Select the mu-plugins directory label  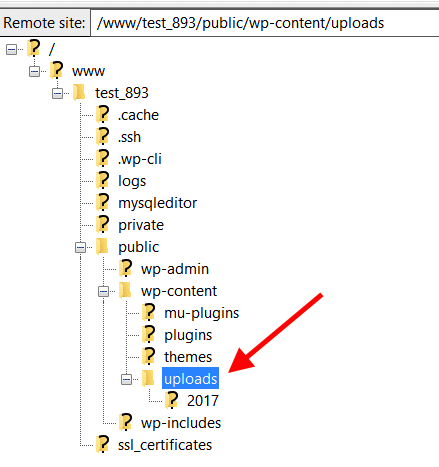[x=202, y=313]
